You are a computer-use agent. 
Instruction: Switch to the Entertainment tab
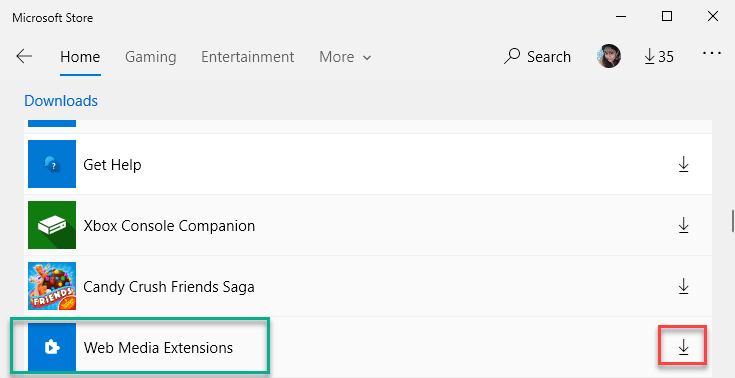coord(248,57)
